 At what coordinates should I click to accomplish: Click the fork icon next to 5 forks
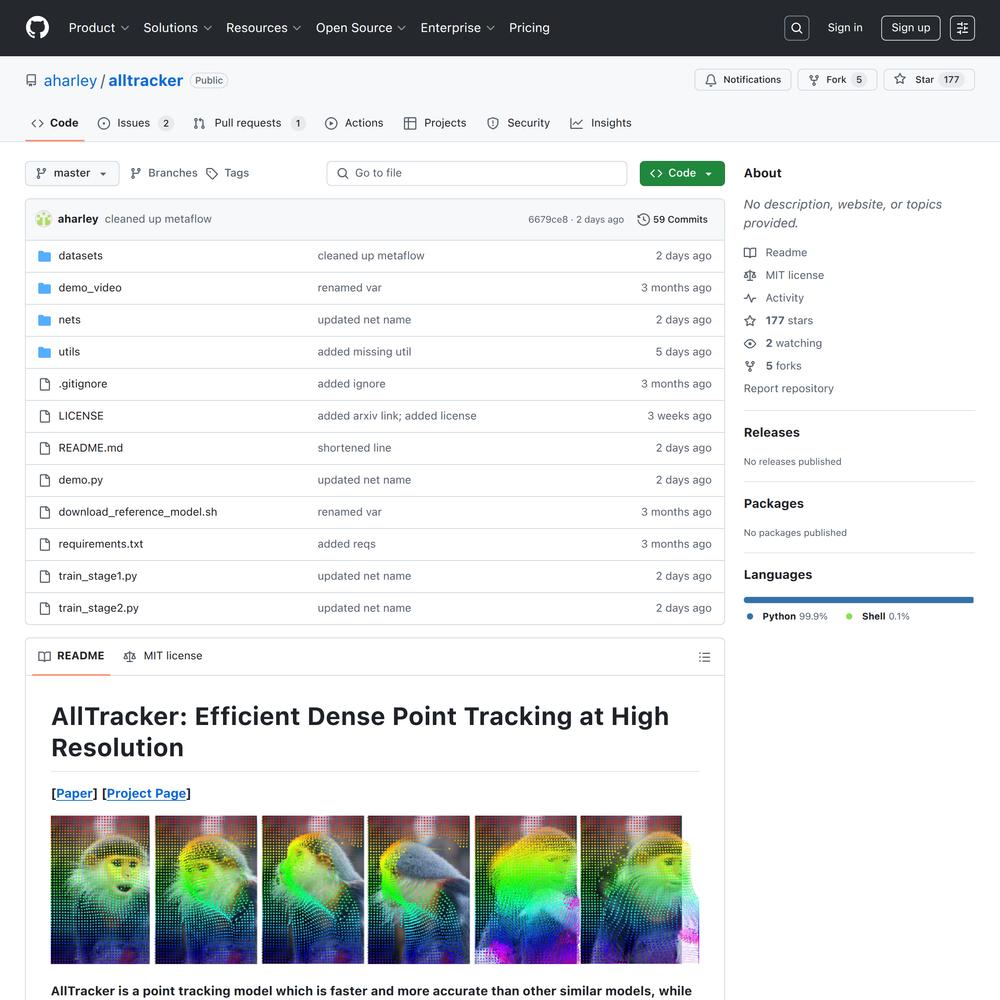point(750,365)
